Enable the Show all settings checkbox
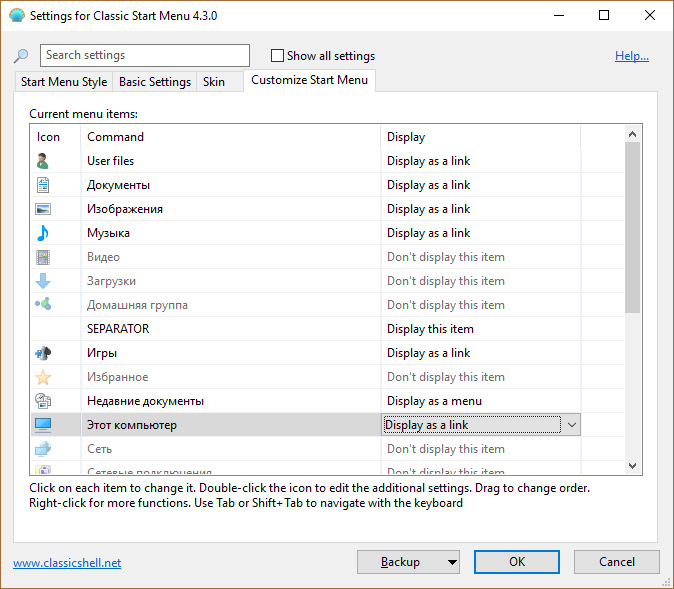Viewport: 674px width, 589px height. [278, 56]
